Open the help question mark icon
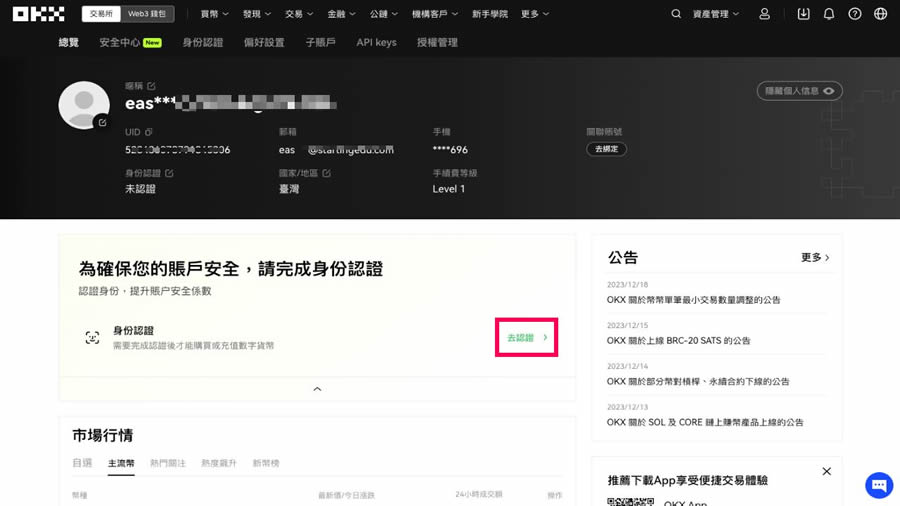Viewport: 900px width, 506px height. click(854, 14)
